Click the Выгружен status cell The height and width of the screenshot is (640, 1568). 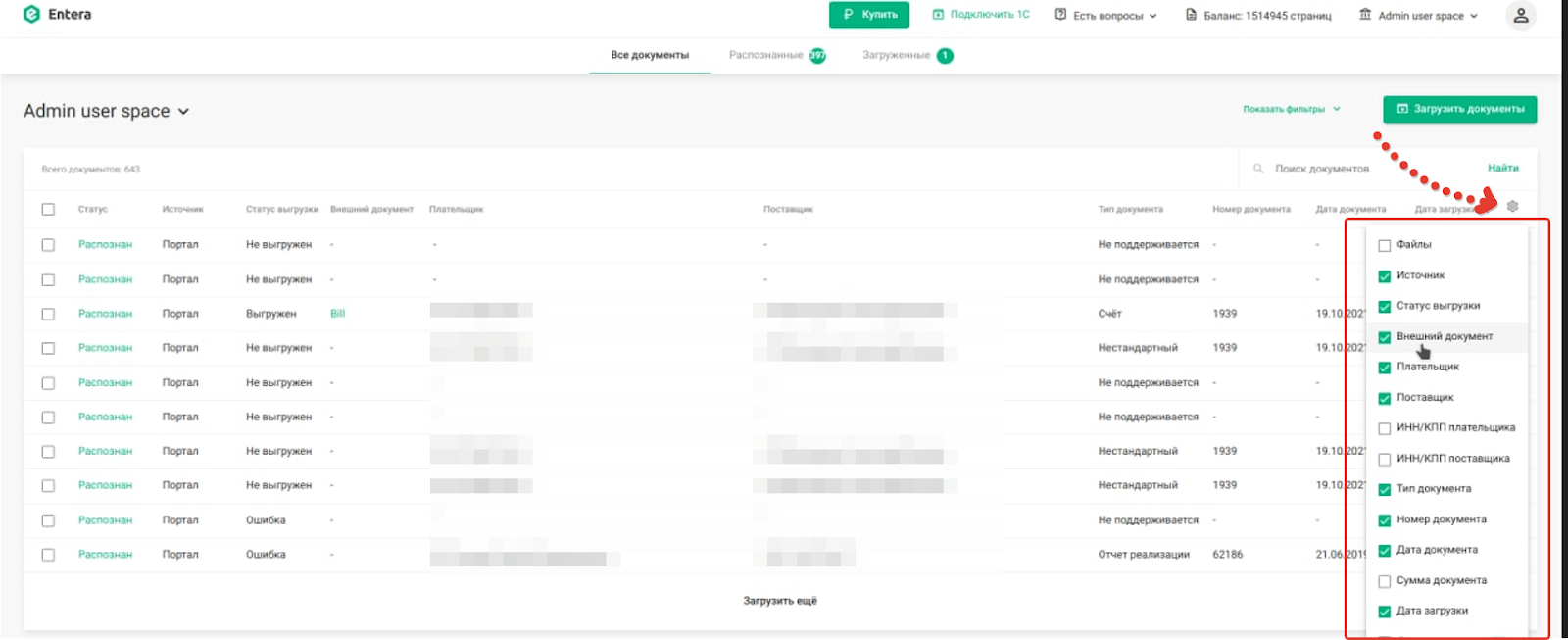(271, 314)
